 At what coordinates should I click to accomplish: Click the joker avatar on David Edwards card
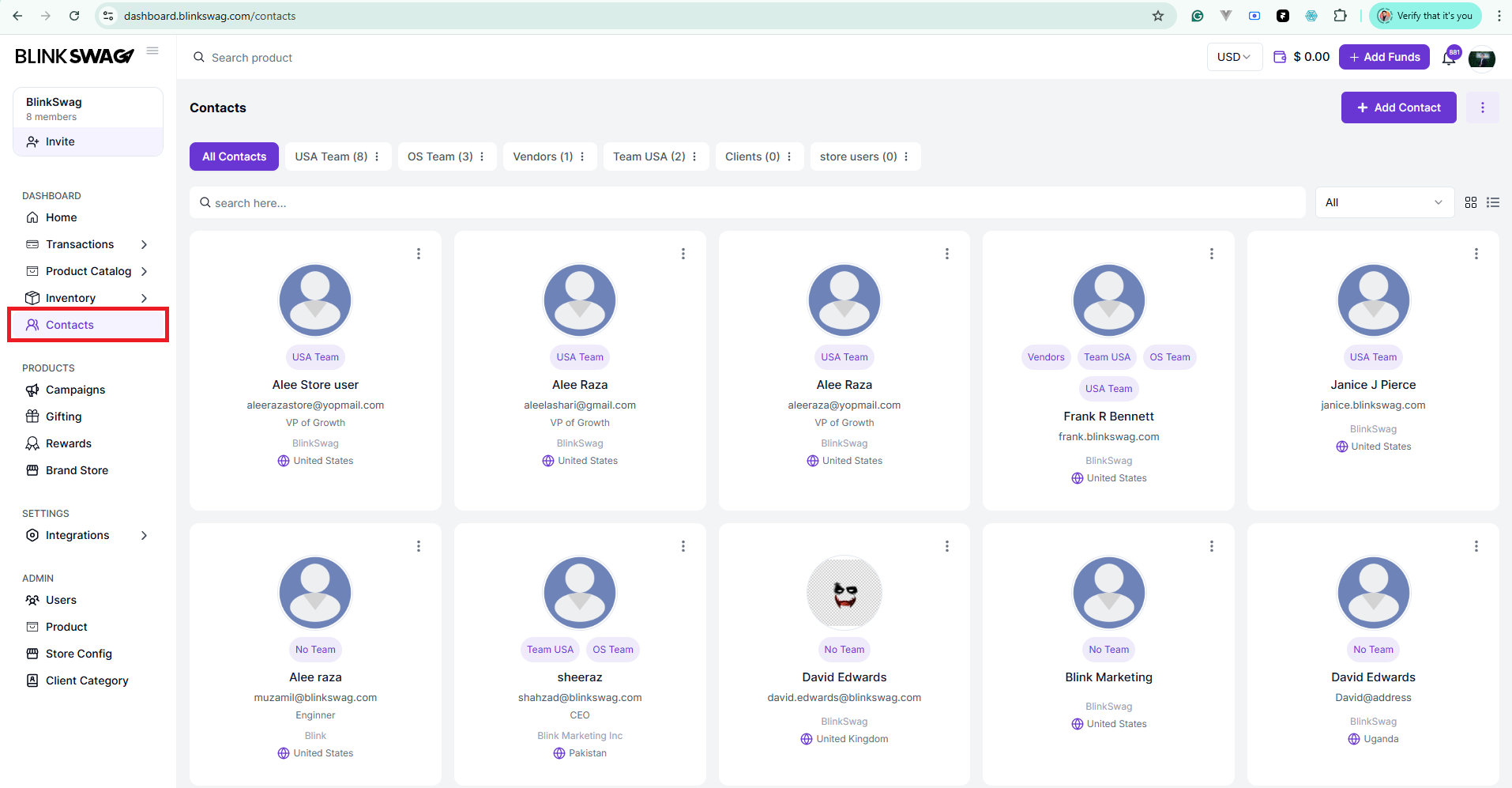tap(844, 593)
